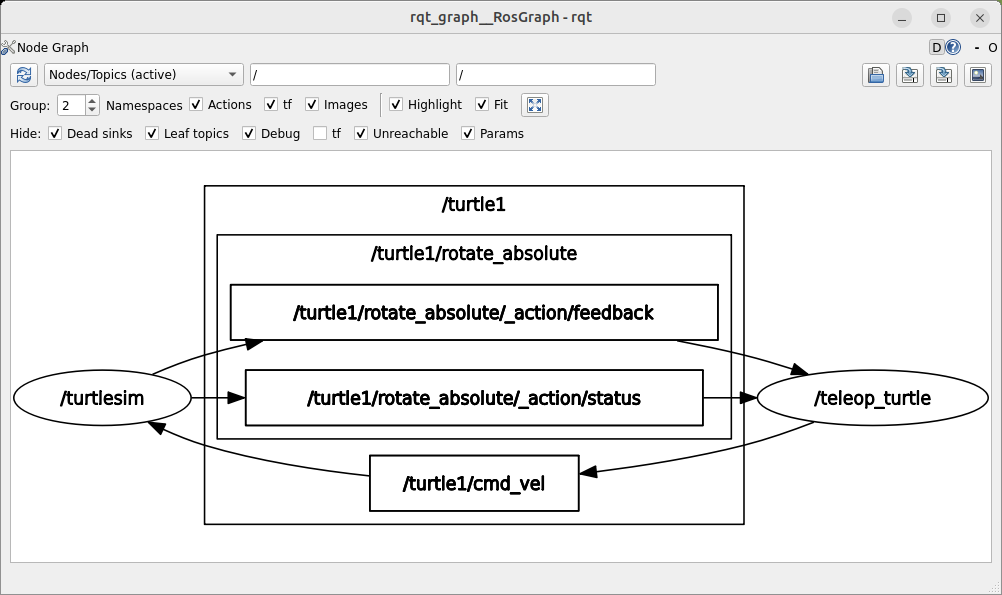1002x595 pixels.
Task: Close the rqt window
Action: click(x=980, y=18)
